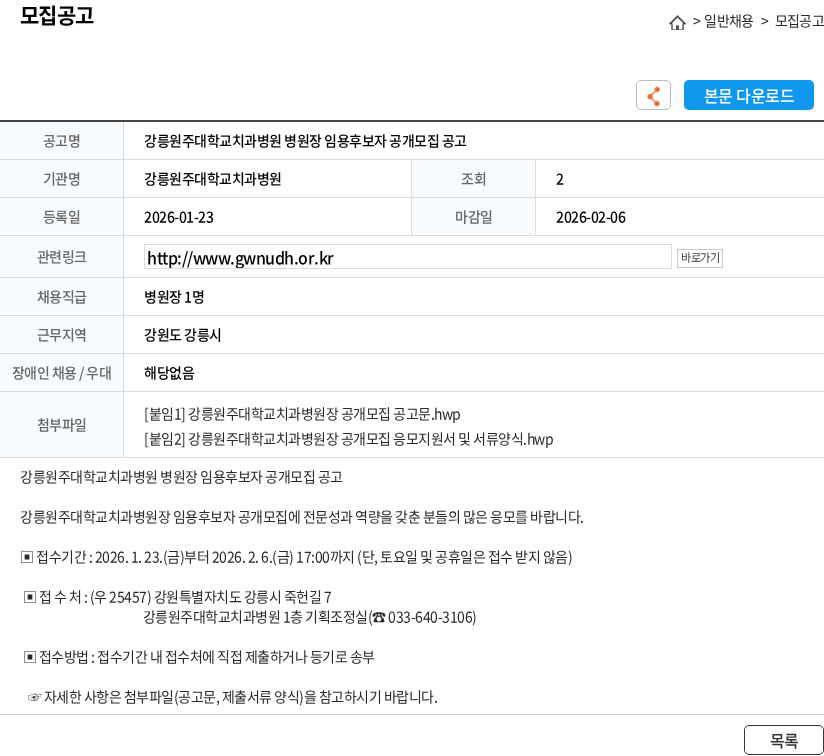Click the orange share icon button
This screenshot has width=824, height=756.
653,95
